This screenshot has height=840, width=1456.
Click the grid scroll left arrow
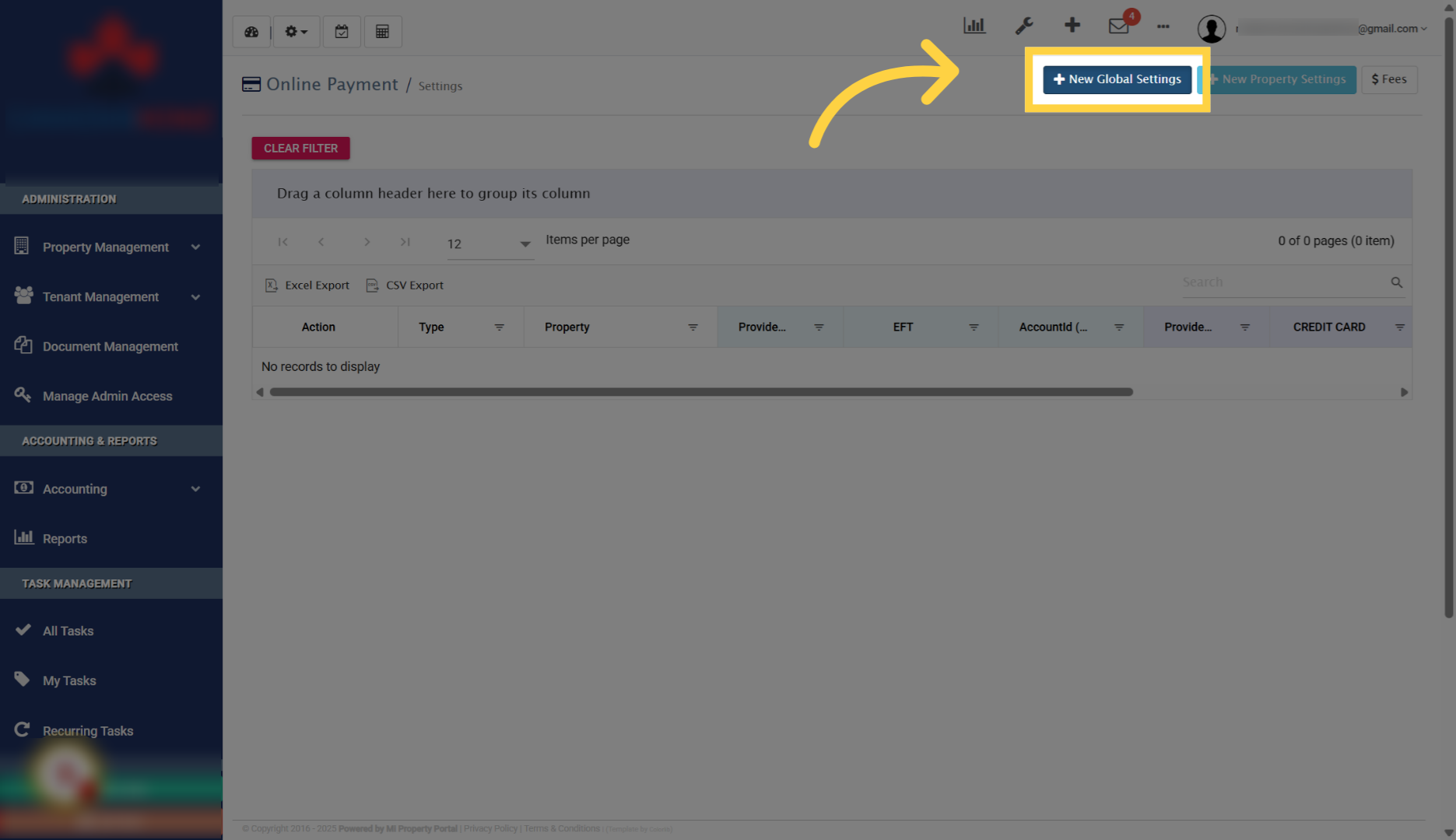tap(260, 392)
